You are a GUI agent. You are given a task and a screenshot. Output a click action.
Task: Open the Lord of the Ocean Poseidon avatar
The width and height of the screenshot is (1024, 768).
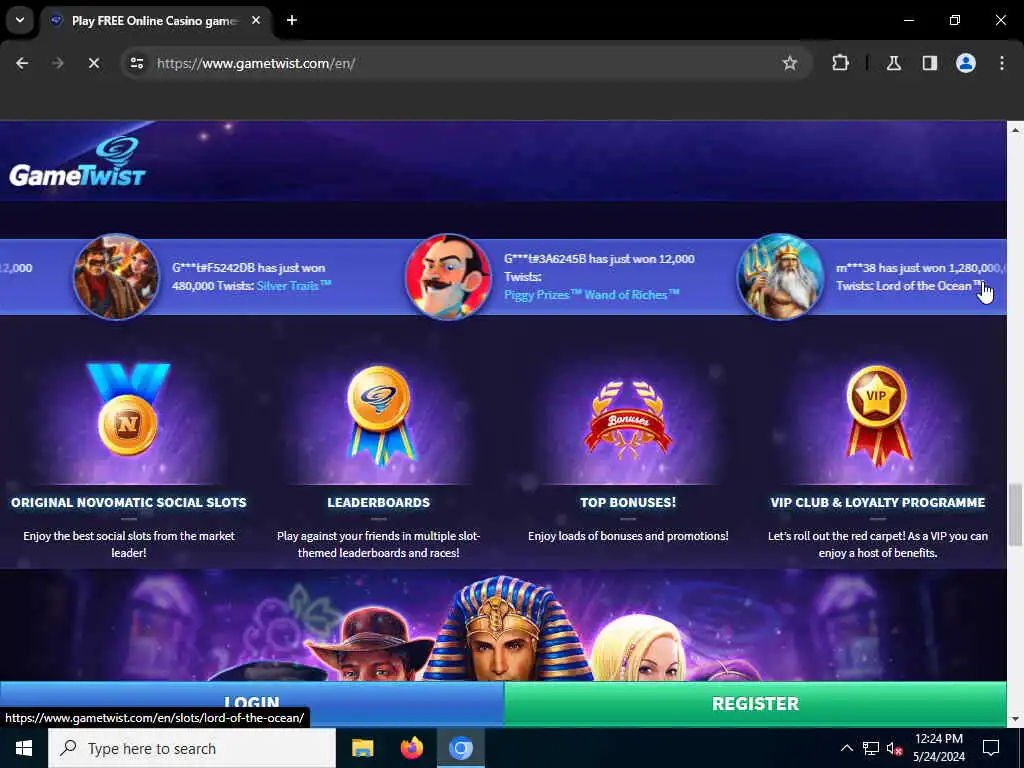pos(780,277)
